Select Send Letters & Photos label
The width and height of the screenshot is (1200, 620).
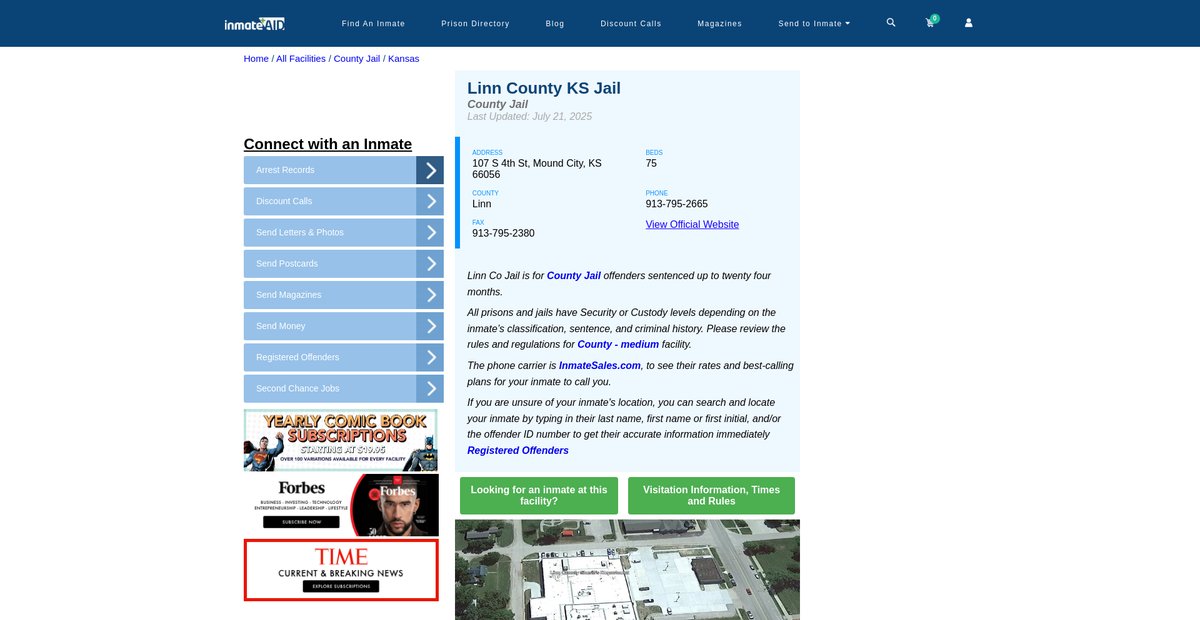pos(300,232)
